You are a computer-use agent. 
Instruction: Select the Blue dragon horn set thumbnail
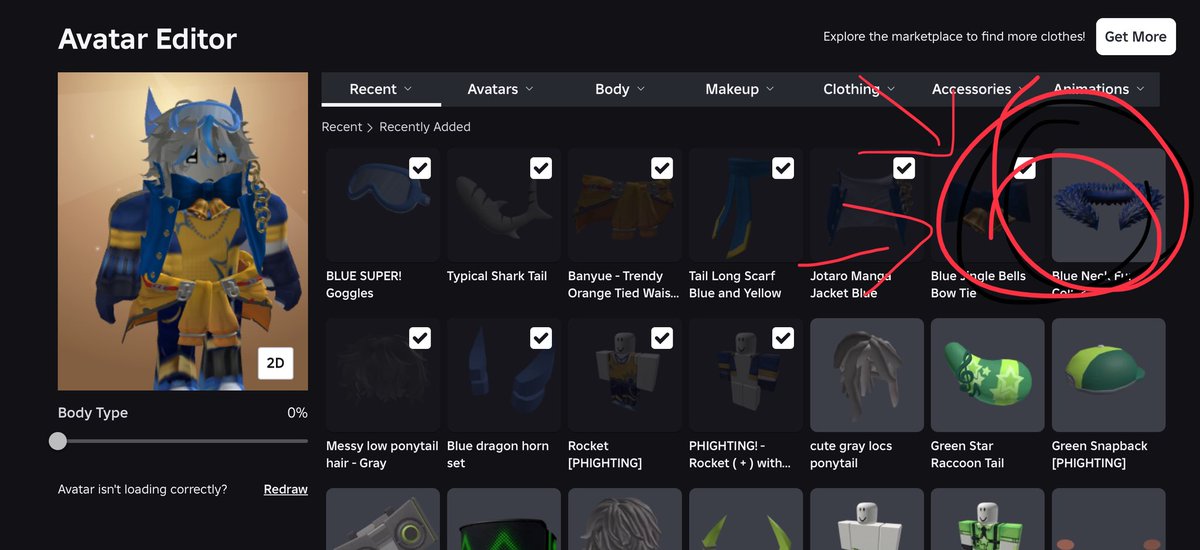(504, 375)
